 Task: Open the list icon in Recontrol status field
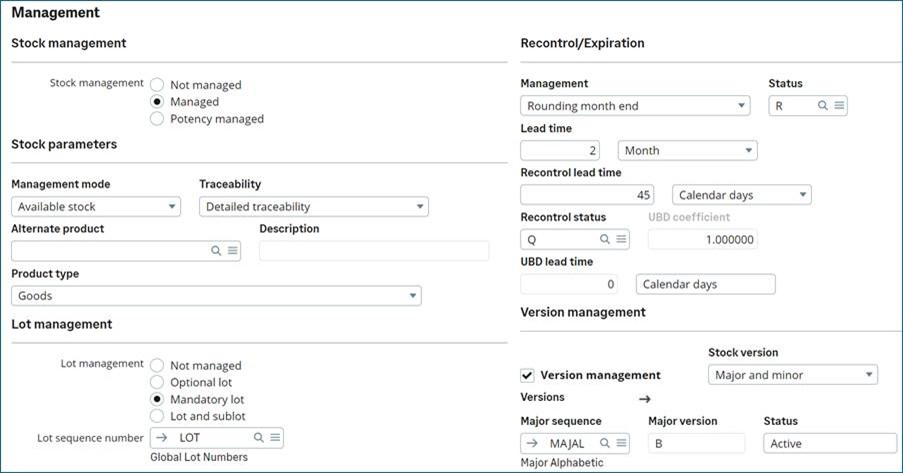coord(620,239)
